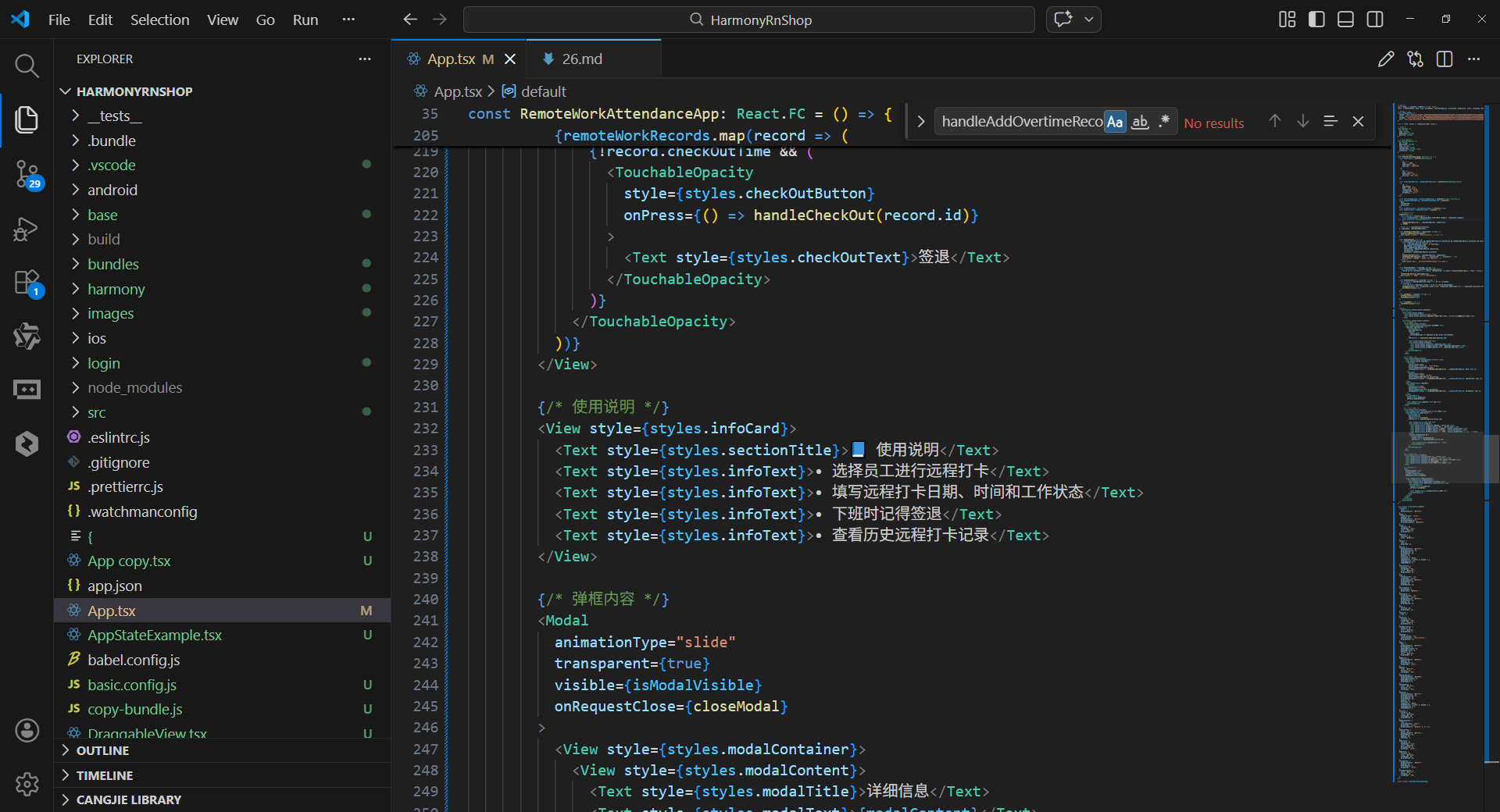This screenshot has height=812, width=1500.
Task: Expand the CANGJIE LIBRARY section
Action: [223, 800]
